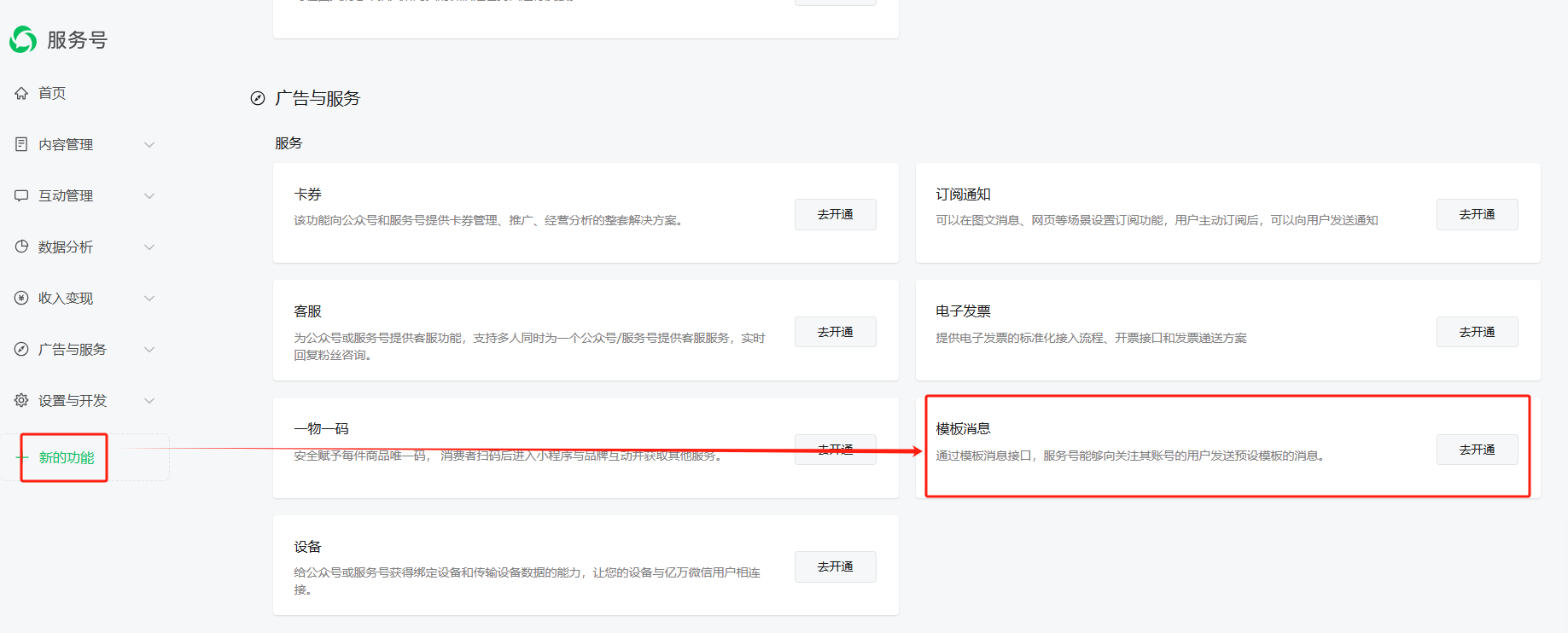Screen dimensions: 1568x633
Task: Click the home icon beside 首页
Action: (x=21, y=93)
